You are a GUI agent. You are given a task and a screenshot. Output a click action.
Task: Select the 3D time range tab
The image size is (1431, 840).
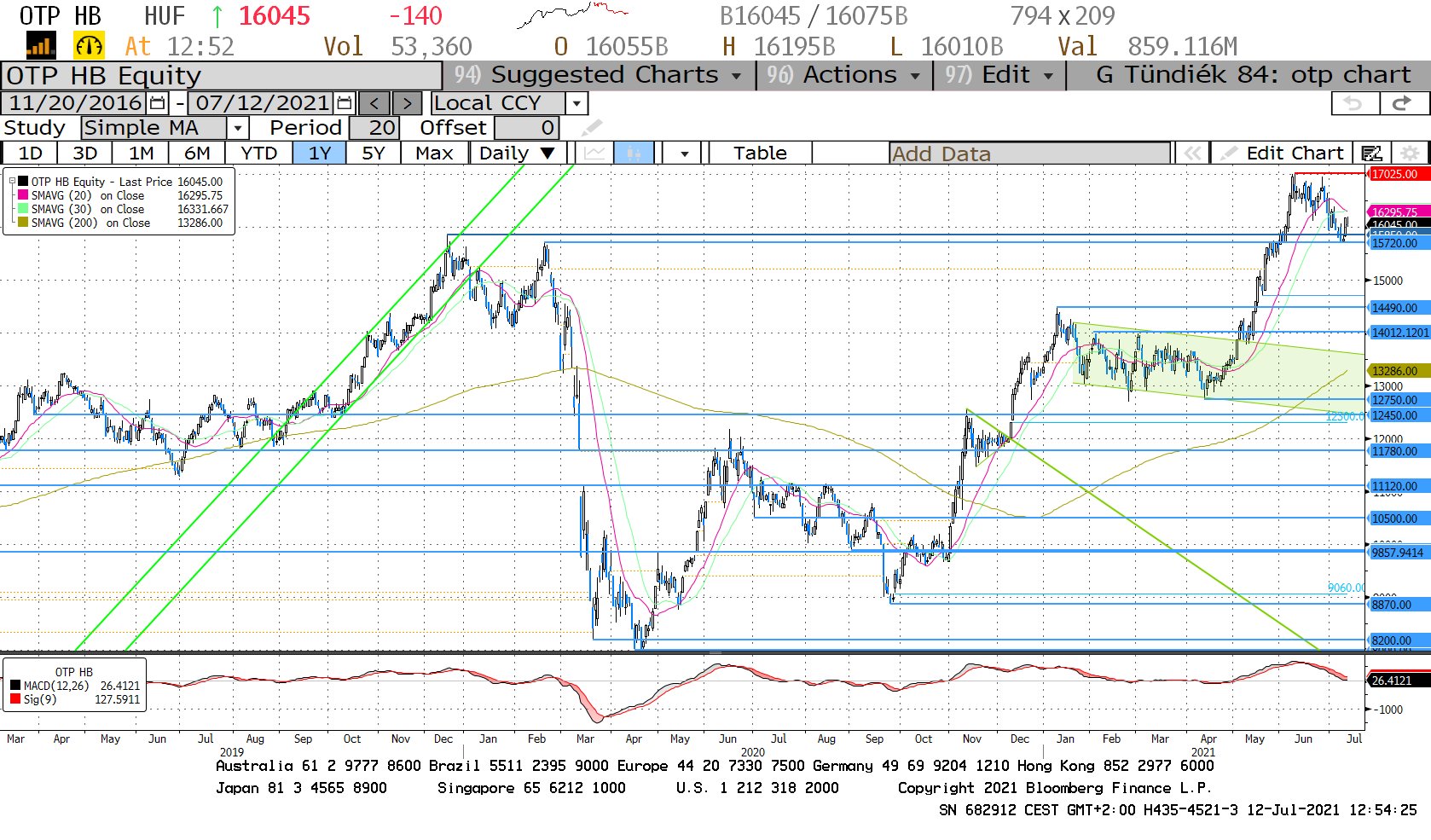(84, 154)
